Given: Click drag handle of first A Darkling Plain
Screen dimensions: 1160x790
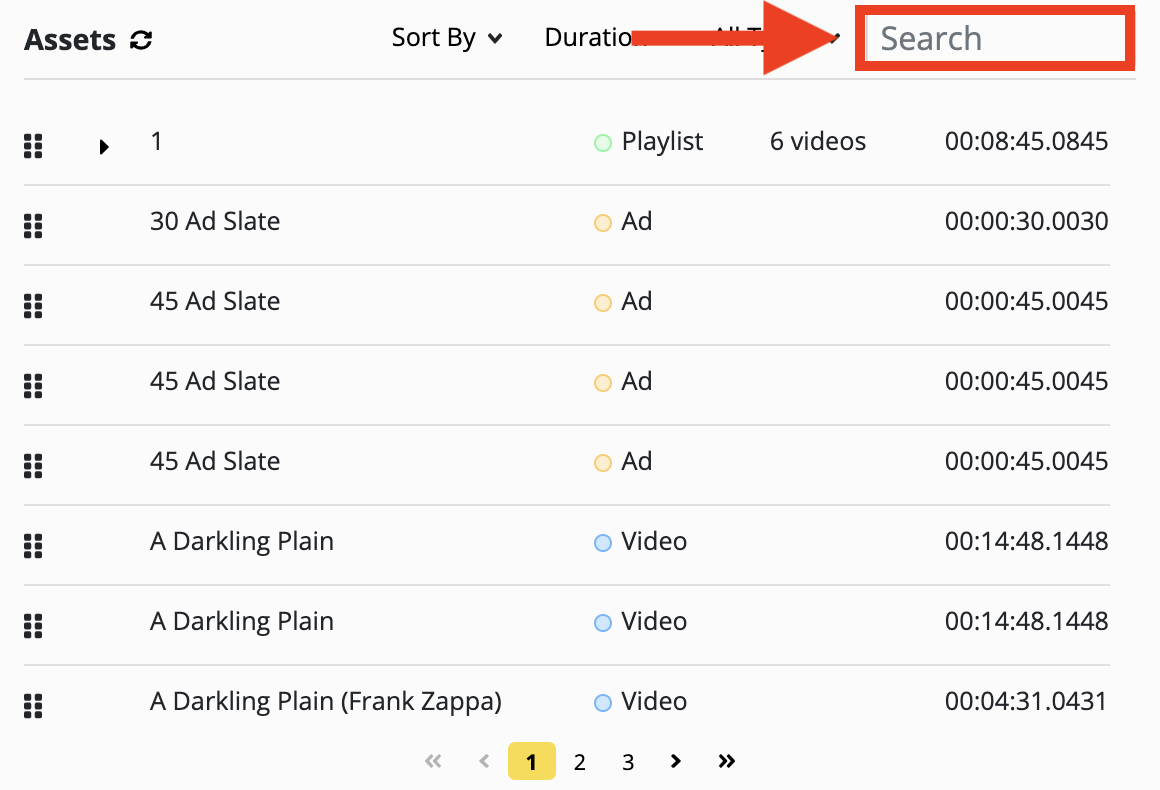Looking at the screenshot, I should 33,546.
